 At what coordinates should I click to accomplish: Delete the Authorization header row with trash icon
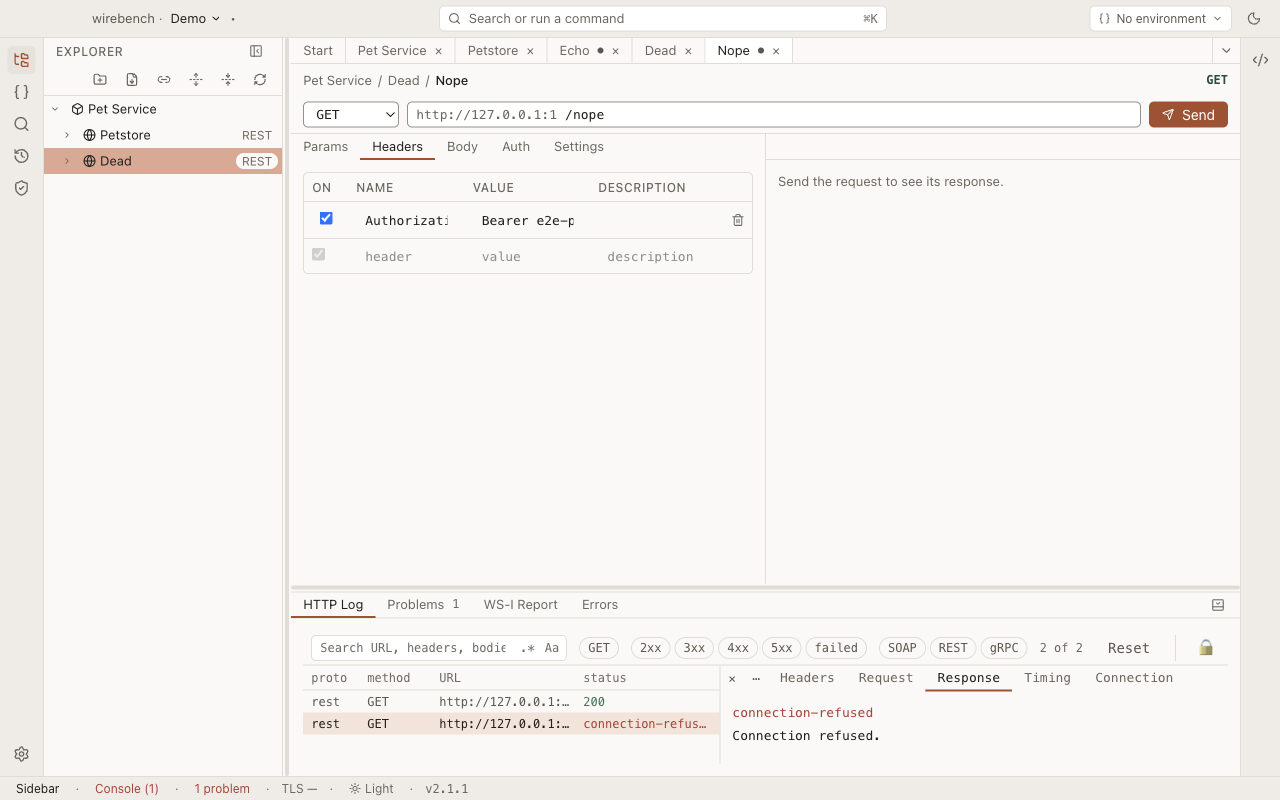(738, 220)
